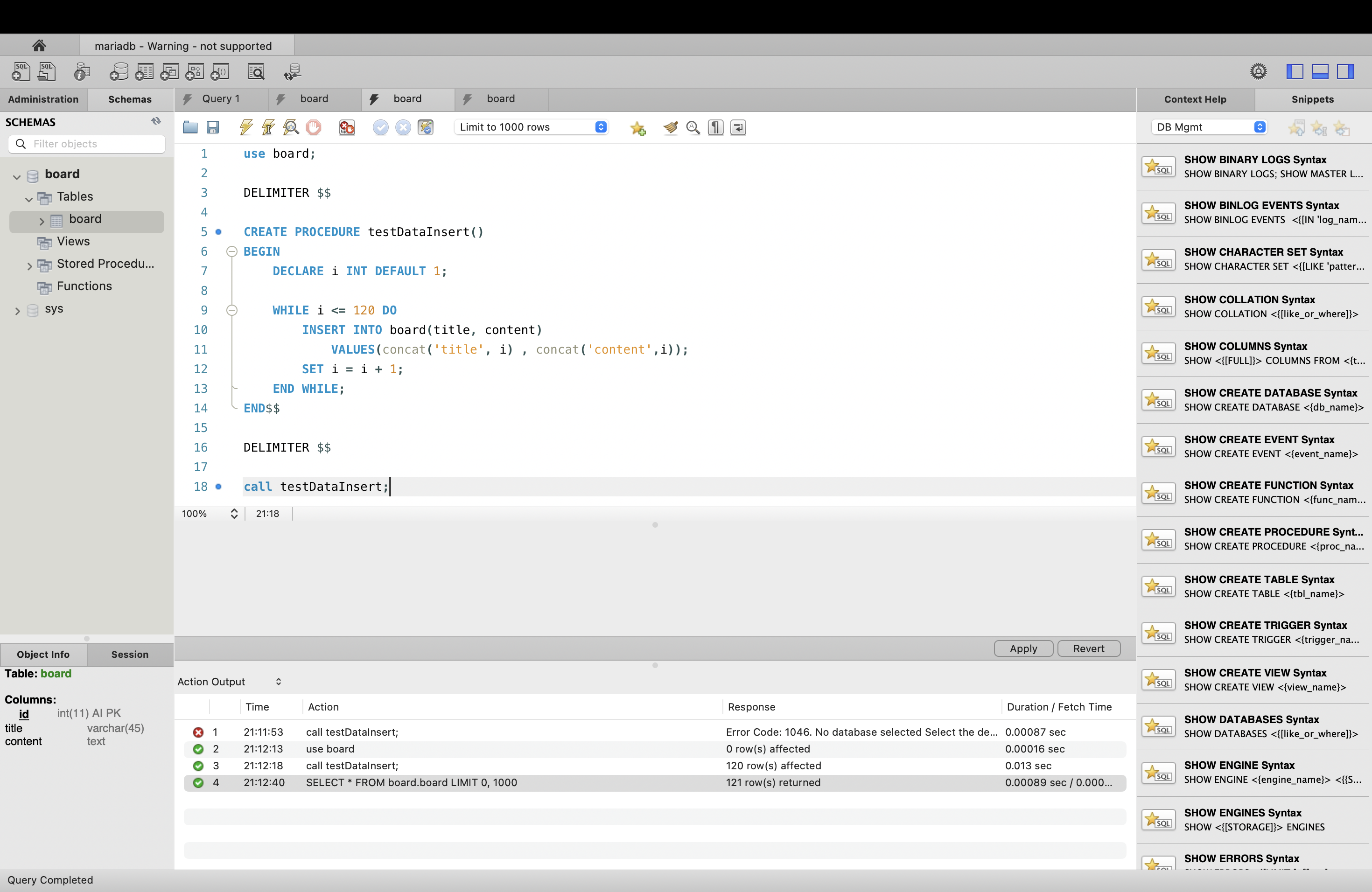Viewport: 1372px width, 892px height.
Task: Toggle the right sidebar panel visibility
Action: click(1345, 71)
